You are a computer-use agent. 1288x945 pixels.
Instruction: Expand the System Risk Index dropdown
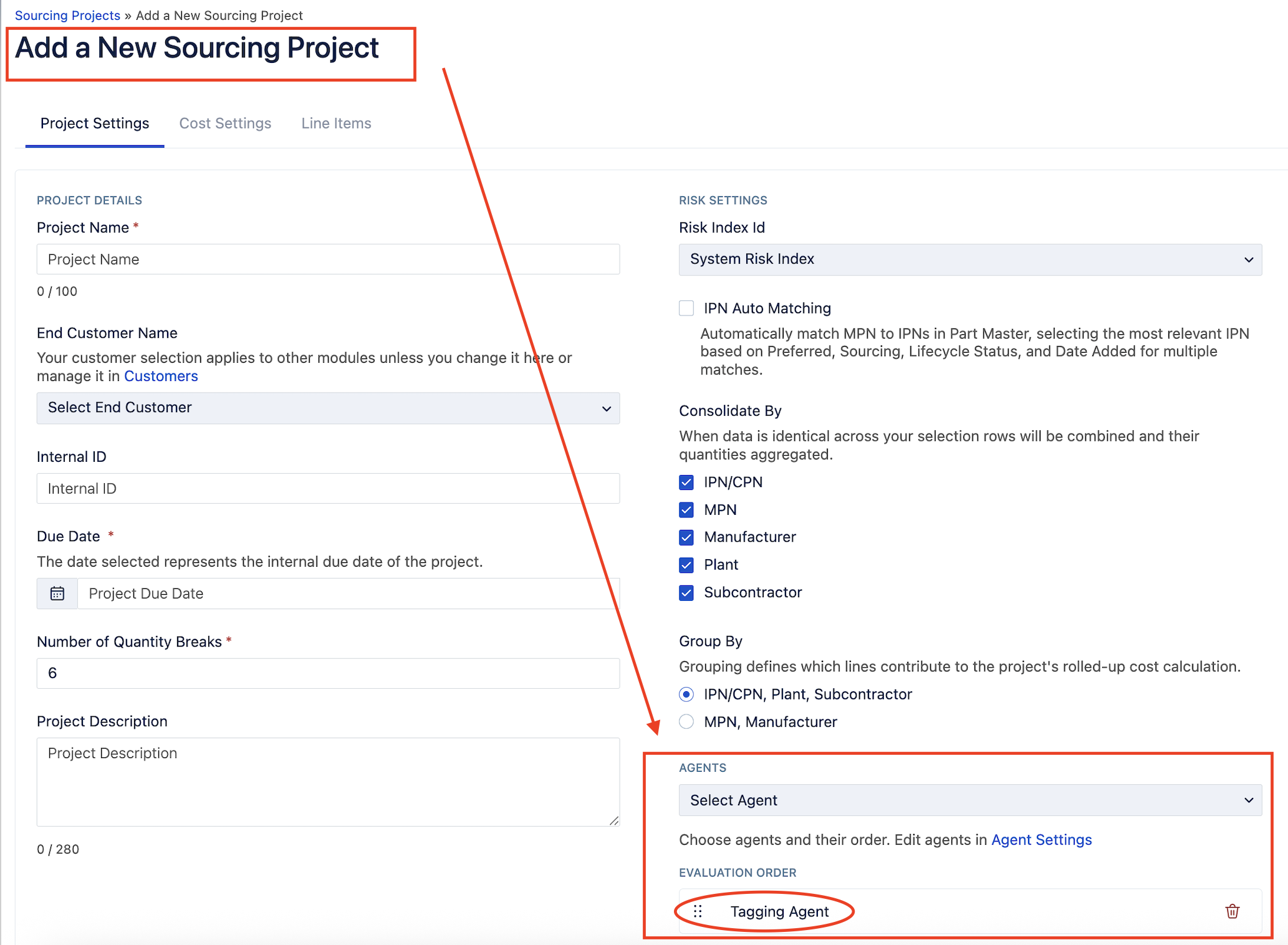tap(970, 259)
